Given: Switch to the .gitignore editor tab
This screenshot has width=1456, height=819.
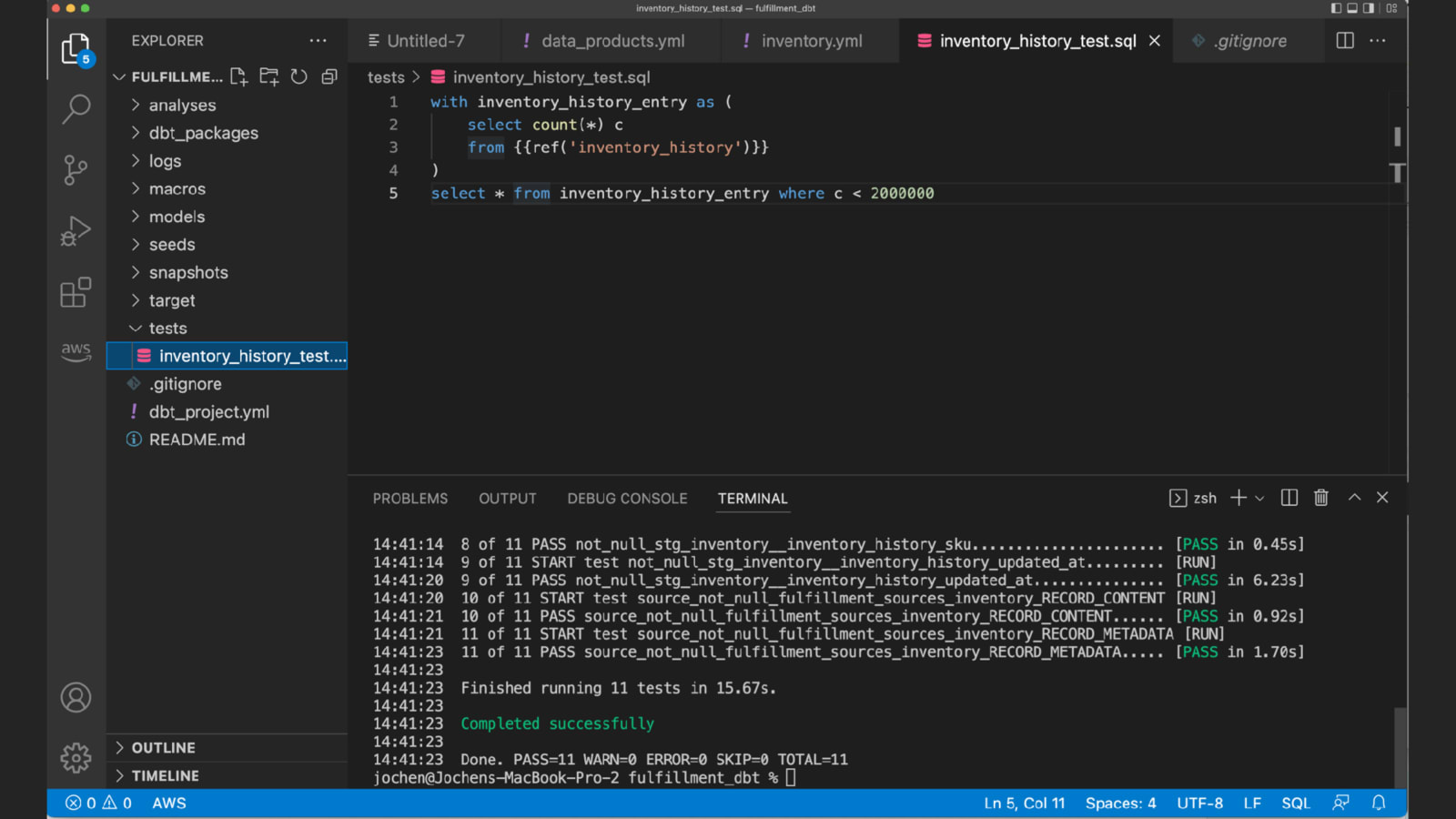Looking at the screenshot, I should (x=1249, y=41).
